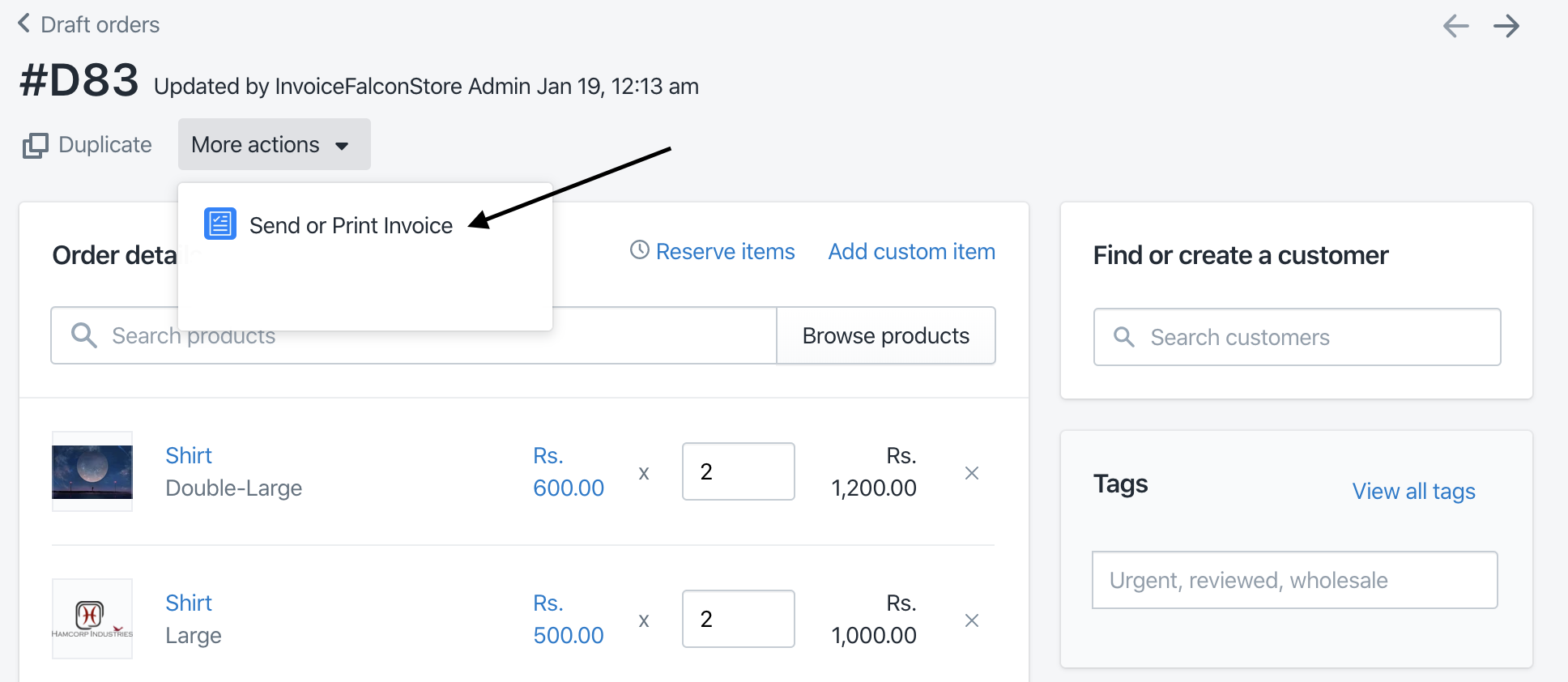Image resolution: width=1568 pixels, height=682 pixels.
Task: Go back to Draft orders
Action: click(x=89, y=24)
